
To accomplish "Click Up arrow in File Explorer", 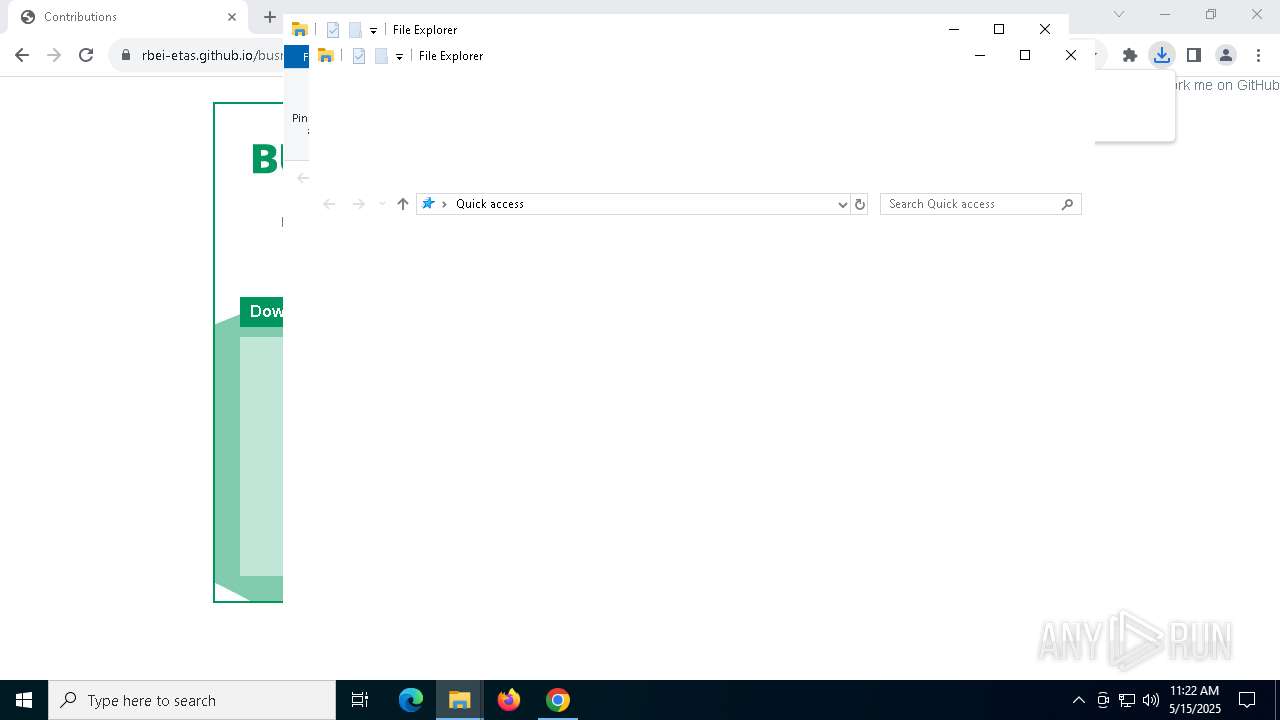I will (x=403, y=204).
